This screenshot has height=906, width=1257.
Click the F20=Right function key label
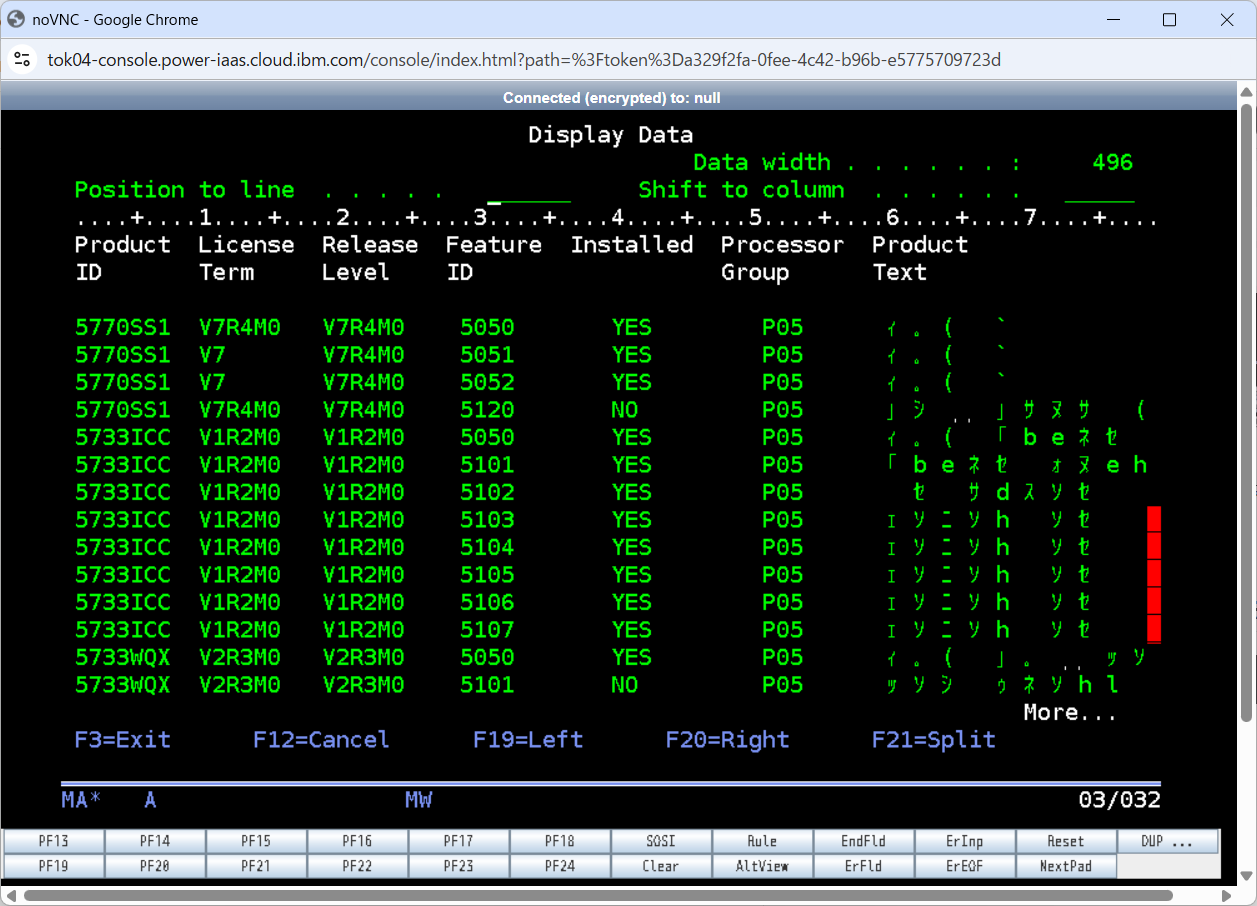(727, 740)
